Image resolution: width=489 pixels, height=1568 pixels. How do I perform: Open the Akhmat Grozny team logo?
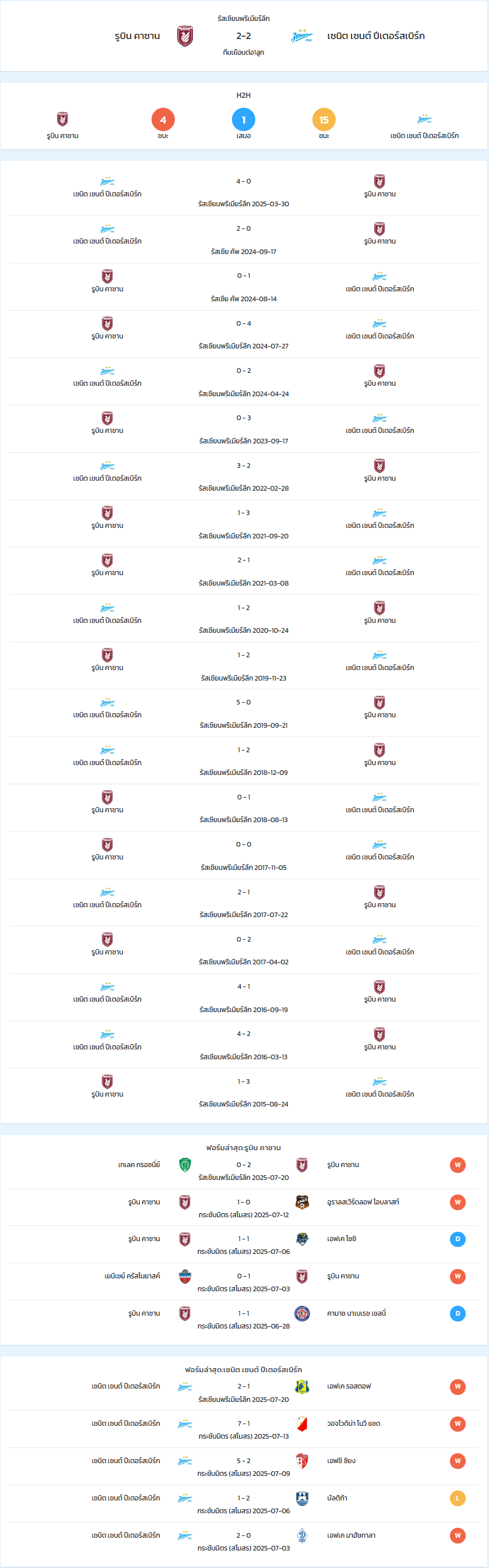coord(185,1164)
